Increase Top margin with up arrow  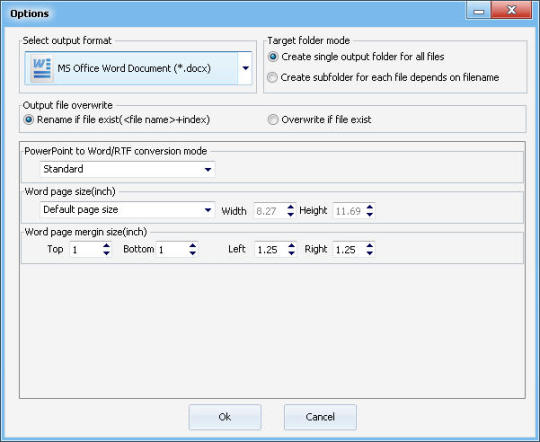(x=106, y=245)
